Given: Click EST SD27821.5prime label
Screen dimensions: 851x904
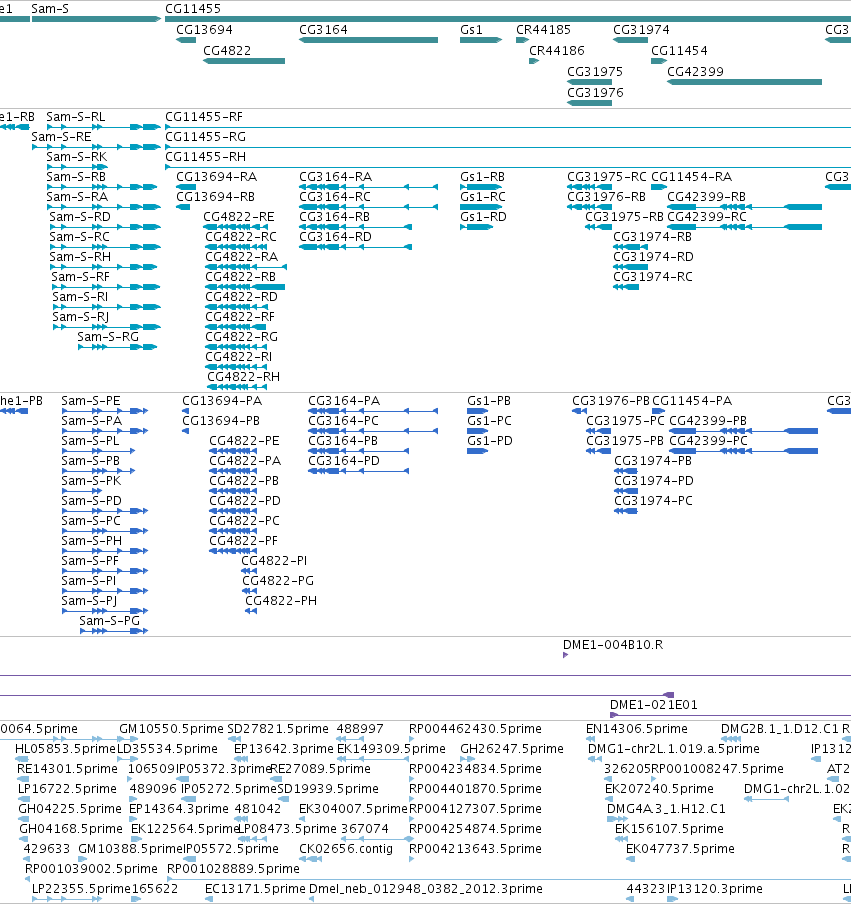Looking at the screenshot, I should (278, 729).
